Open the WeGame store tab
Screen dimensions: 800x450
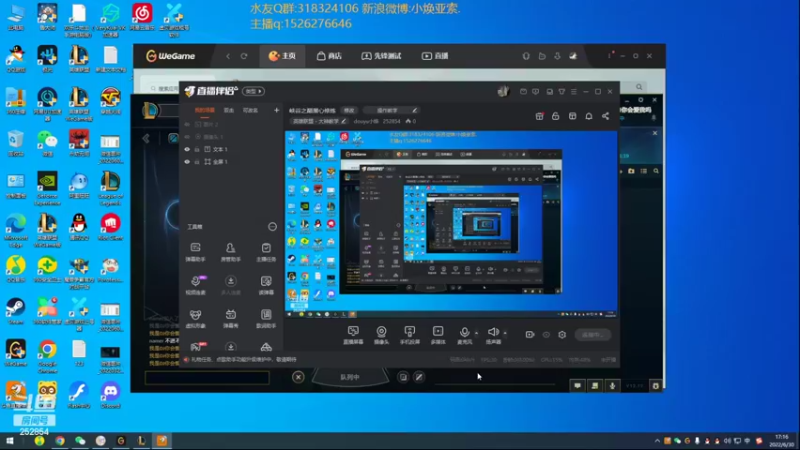(329, 56)
